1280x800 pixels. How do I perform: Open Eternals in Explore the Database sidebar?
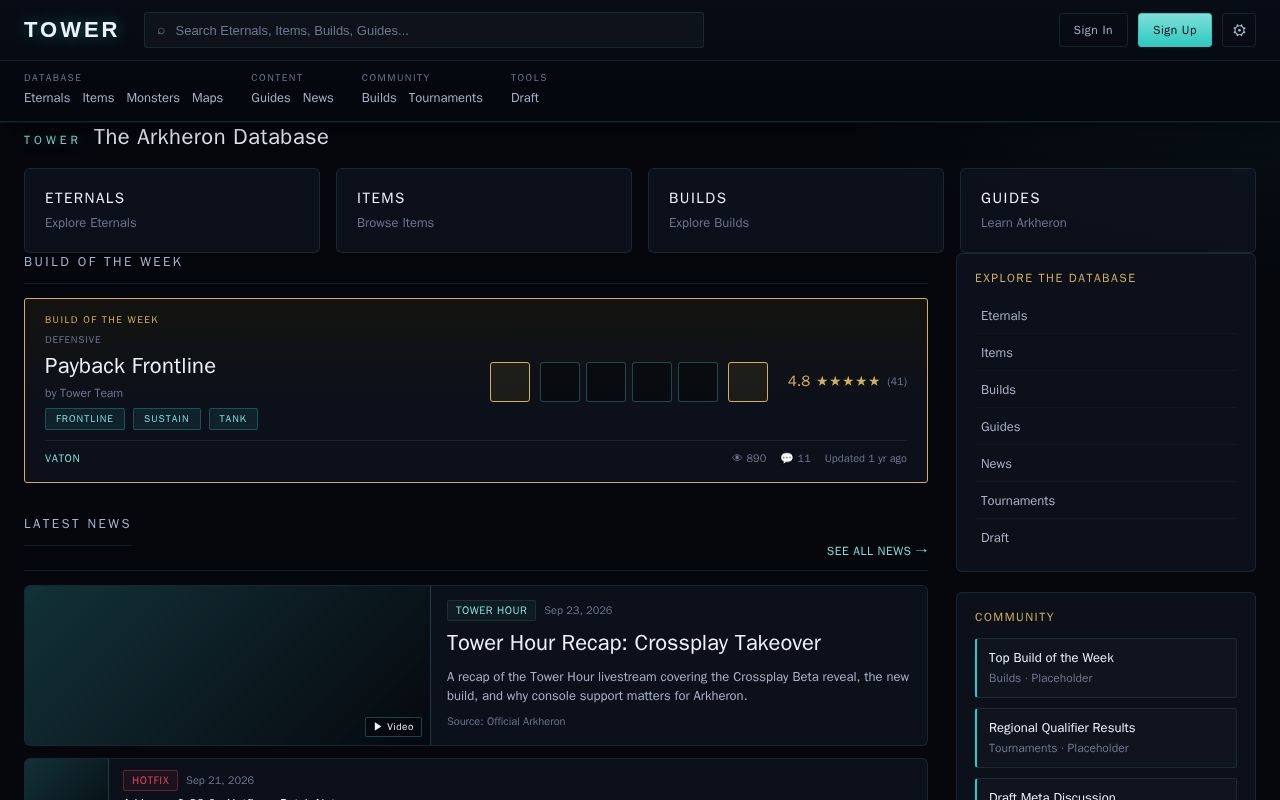pyautogui.click(x=1106, y=316)
